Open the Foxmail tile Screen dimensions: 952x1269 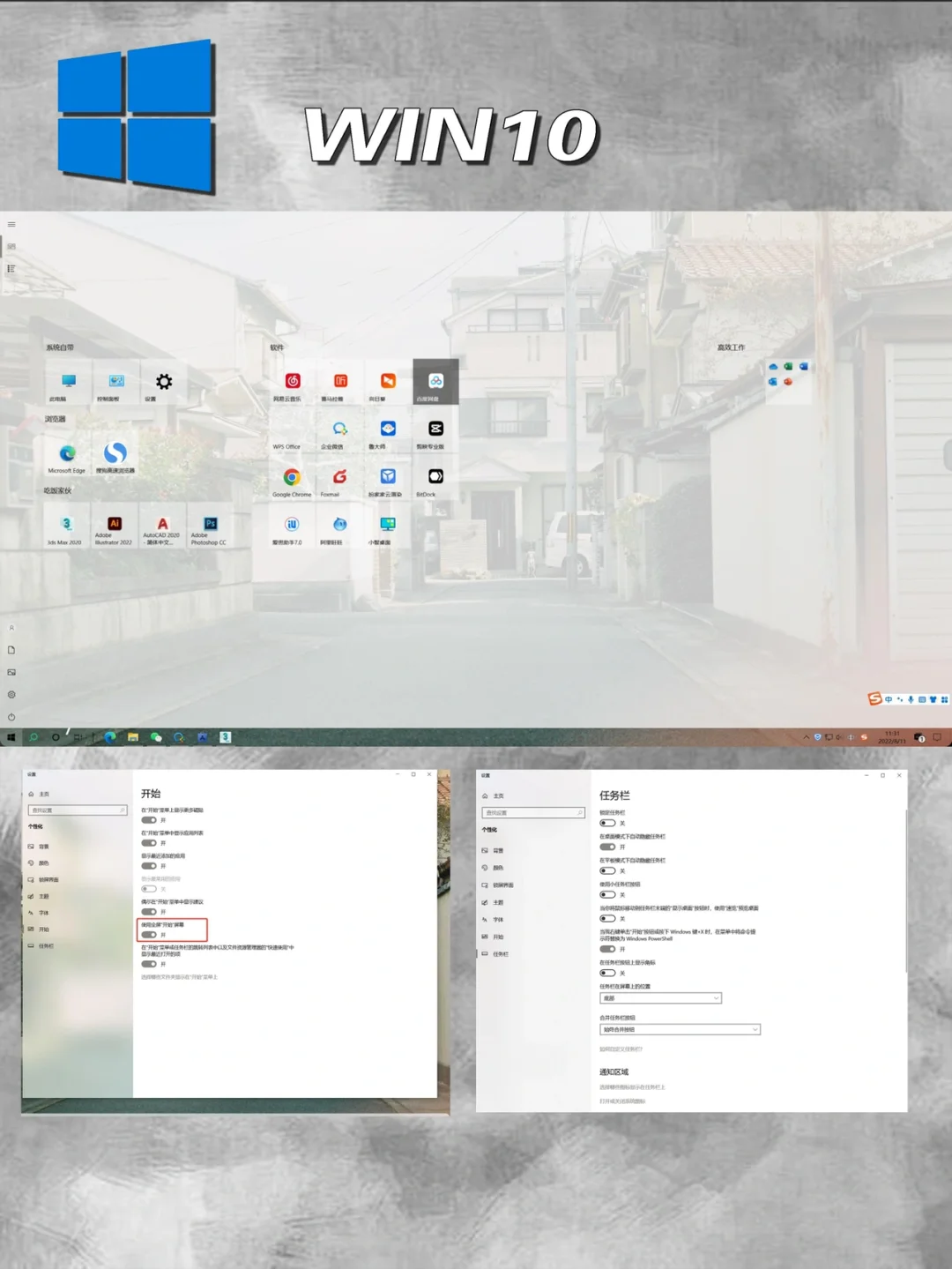340,478
